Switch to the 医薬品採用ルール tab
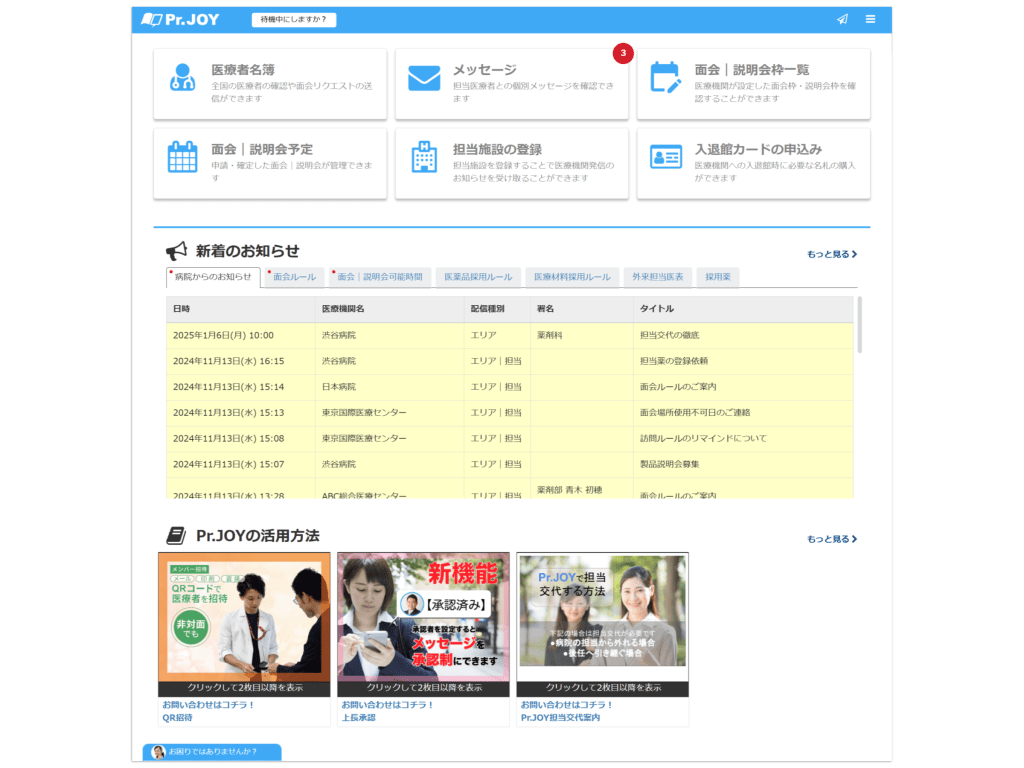Screen dimensions: 1024x768 [x=478, y=277]
